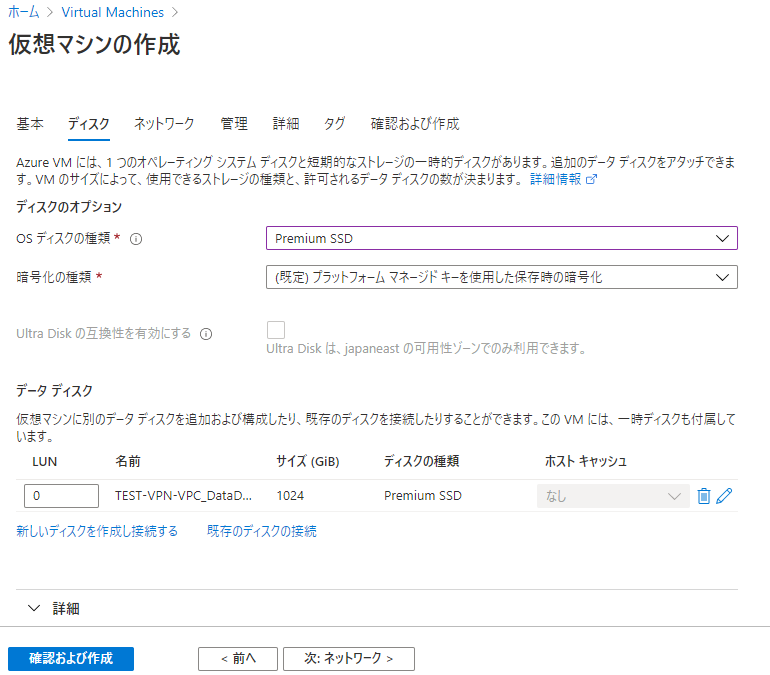
Task: Click the LUN number input field
Action: tap(61, 496)
